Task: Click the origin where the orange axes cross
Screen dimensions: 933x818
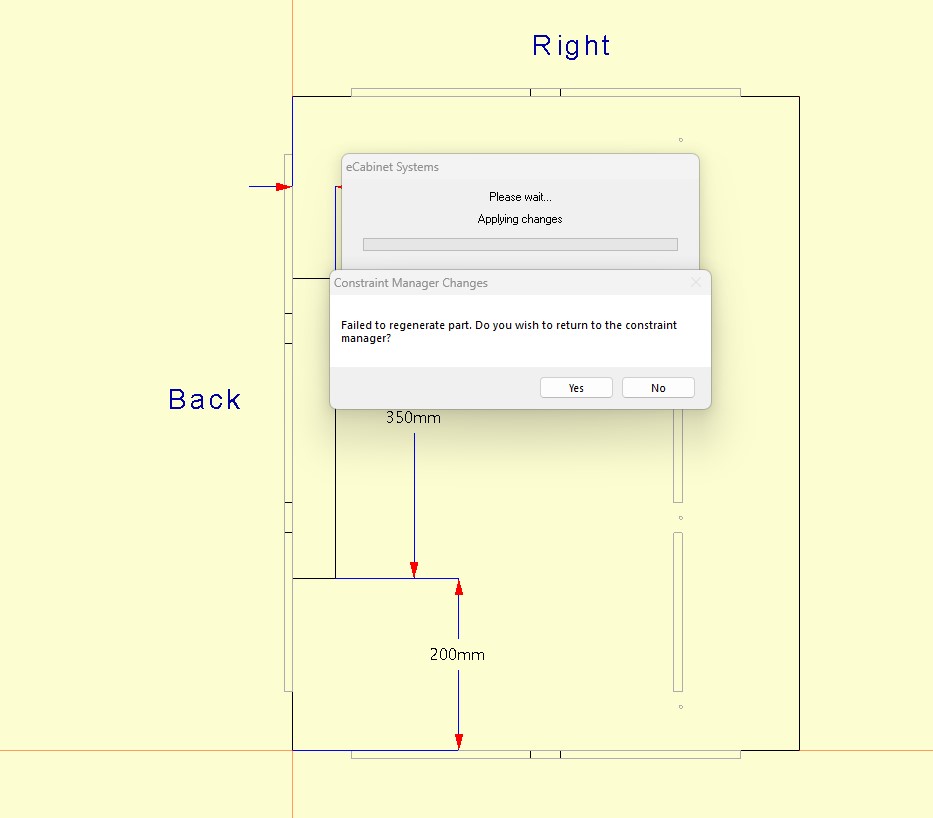Action: [293, 750]
